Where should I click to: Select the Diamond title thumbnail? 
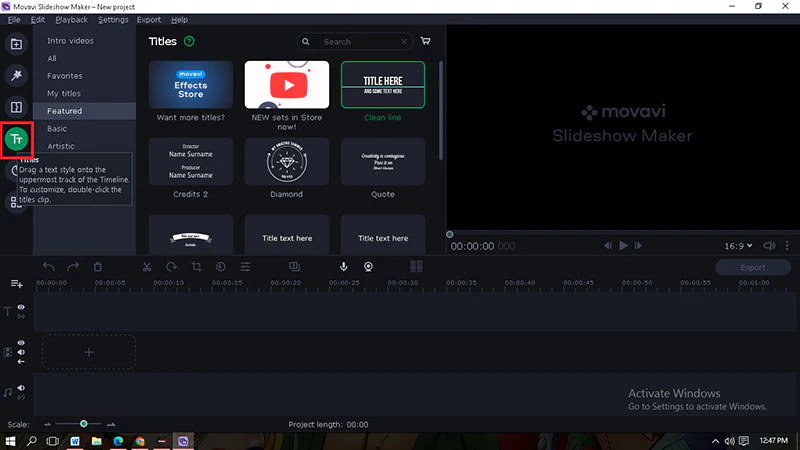click(287, 161)
